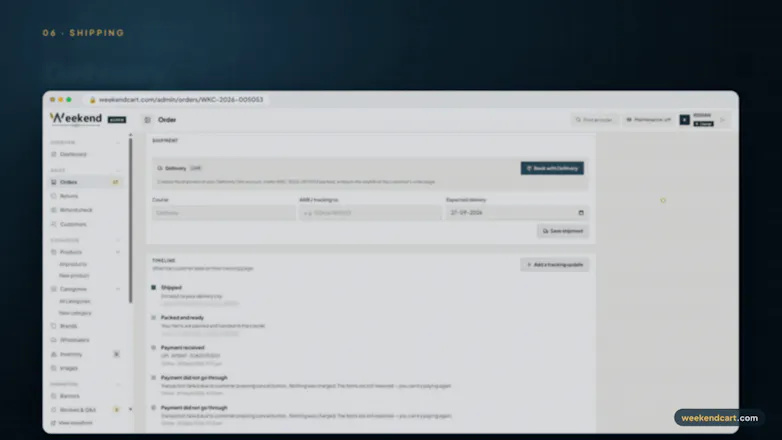This screenshot has width=782, height=440.
Task: Click the Customers icon in sidebar
Action: click(54, 224)
